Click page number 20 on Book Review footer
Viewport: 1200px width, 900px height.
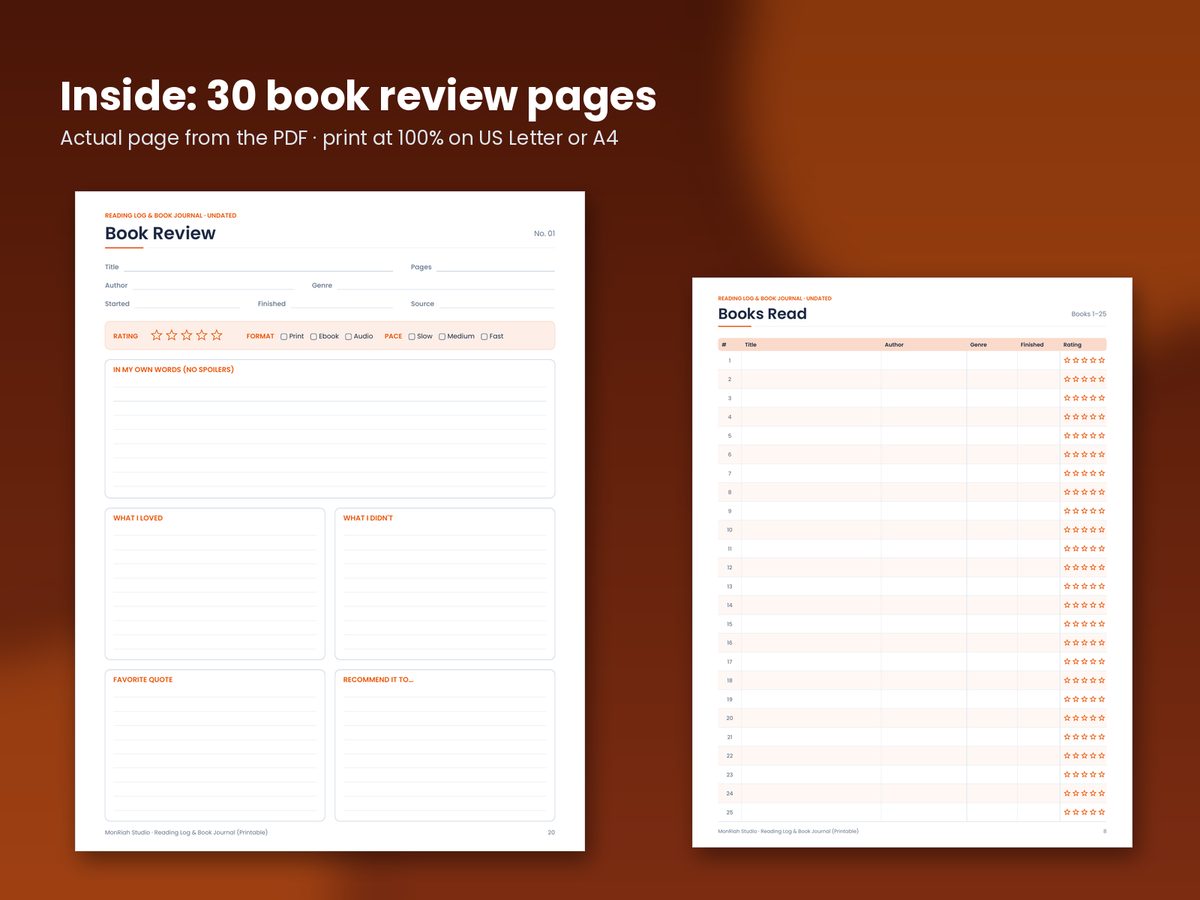click(551, 832)
